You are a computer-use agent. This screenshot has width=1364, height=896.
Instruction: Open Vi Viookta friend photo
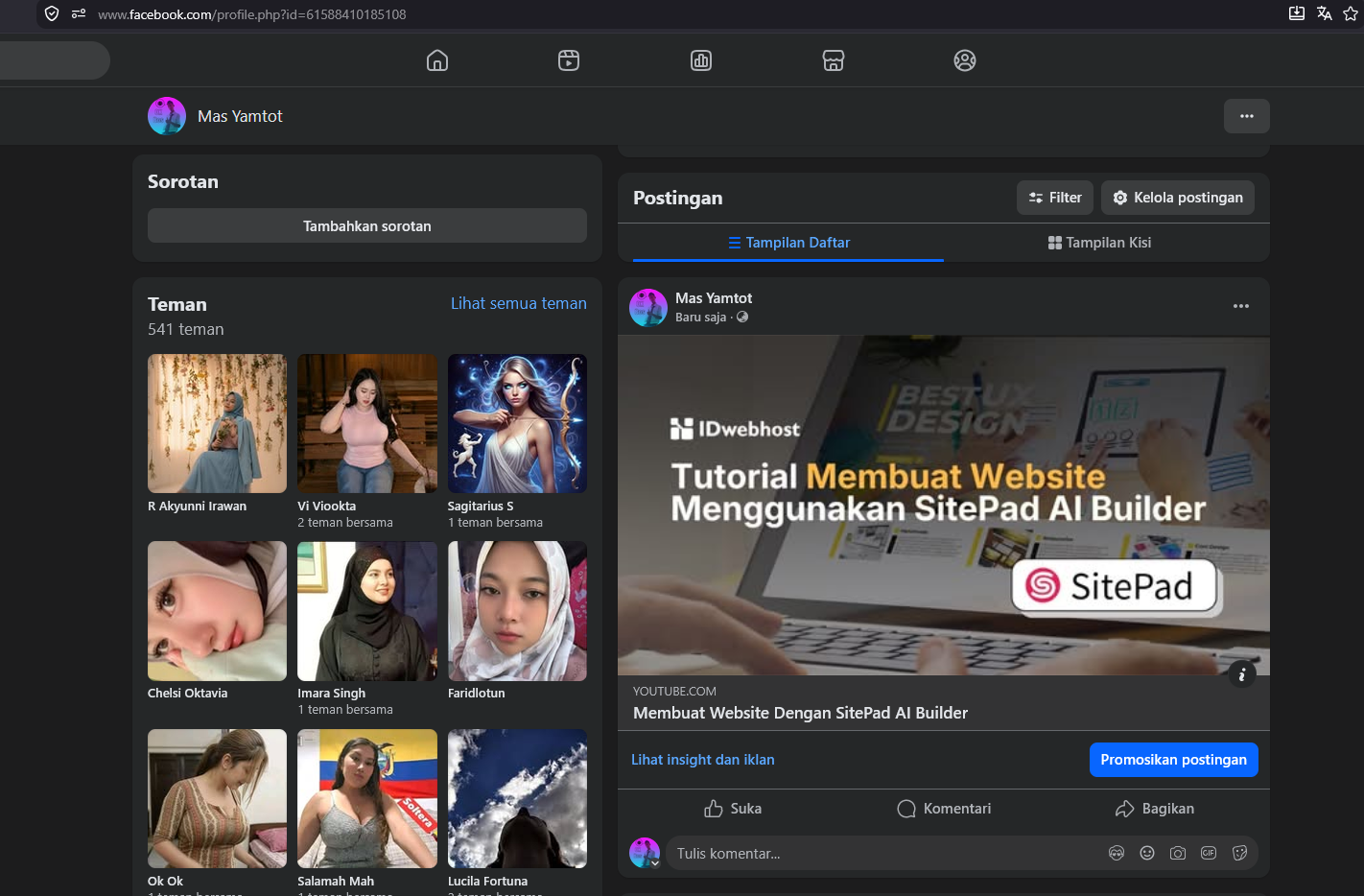[367, 423]
